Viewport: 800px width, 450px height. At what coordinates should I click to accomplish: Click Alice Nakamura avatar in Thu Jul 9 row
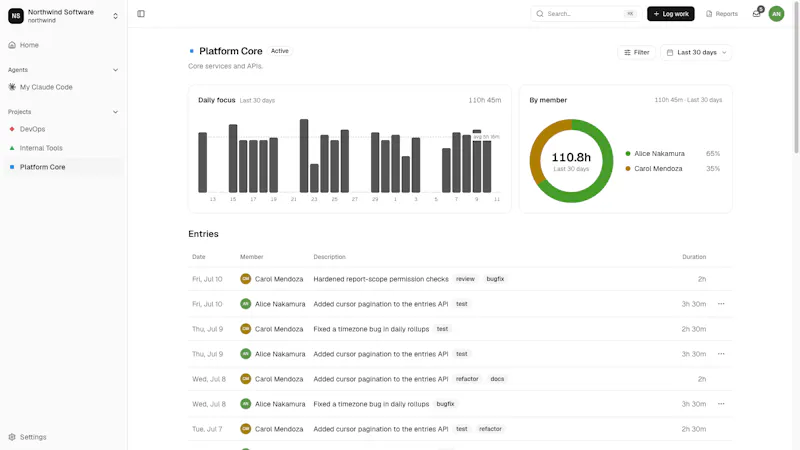coord(245,354)
